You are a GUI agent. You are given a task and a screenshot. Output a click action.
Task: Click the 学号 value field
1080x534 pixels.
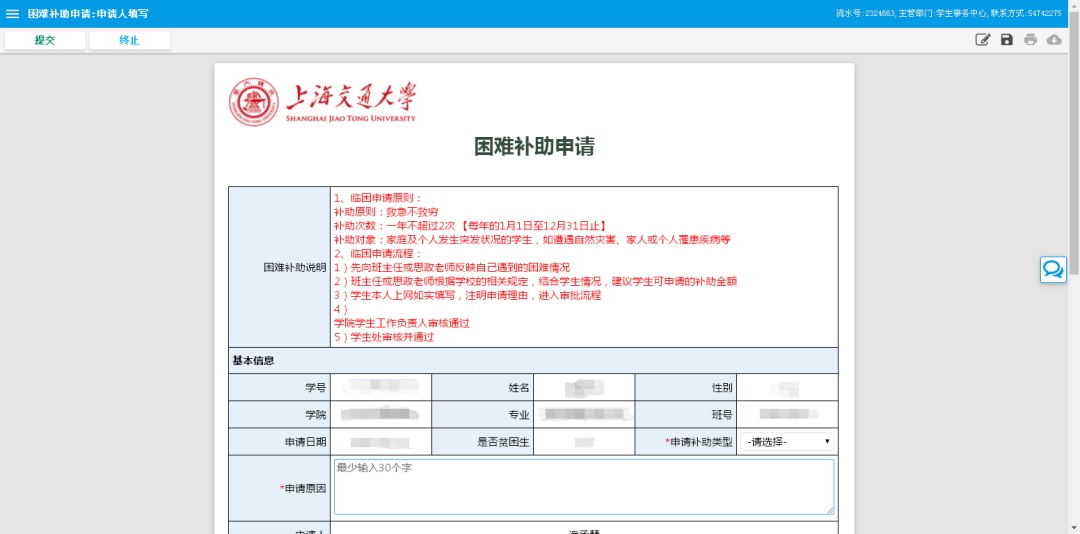click(x=380, y=388)
